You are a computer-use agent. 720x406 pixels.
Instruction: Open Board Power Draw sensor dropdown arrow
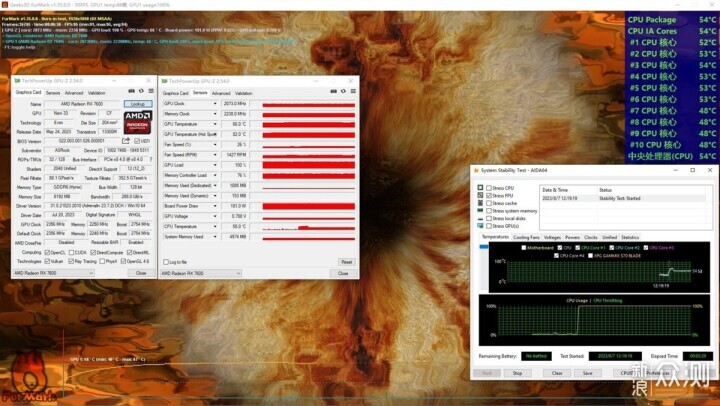pyautogui.click(x=215, y=206)
